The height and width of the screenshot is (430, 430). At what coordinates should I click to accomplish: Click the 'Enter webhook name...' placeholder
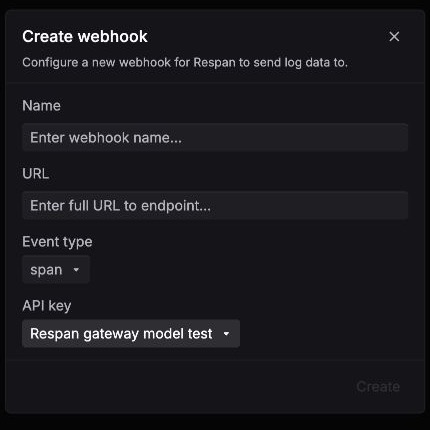106,138
